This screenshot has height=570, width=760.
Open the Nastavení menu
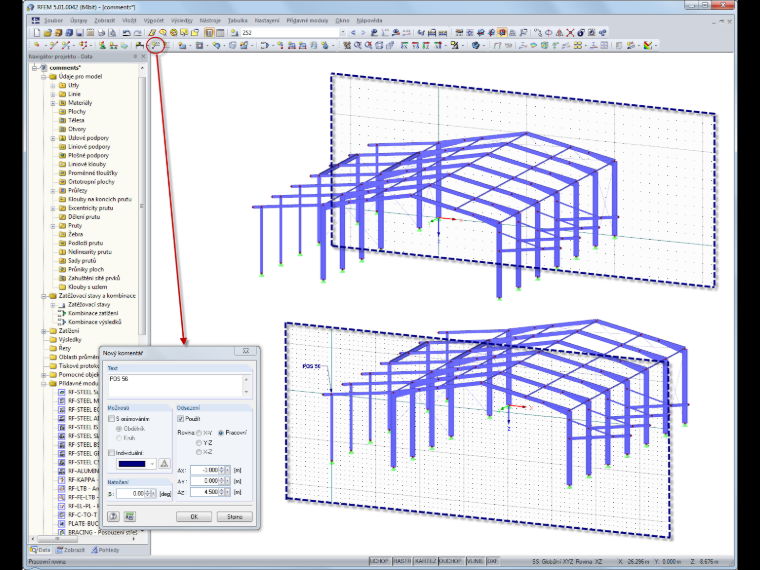[267, 20]
